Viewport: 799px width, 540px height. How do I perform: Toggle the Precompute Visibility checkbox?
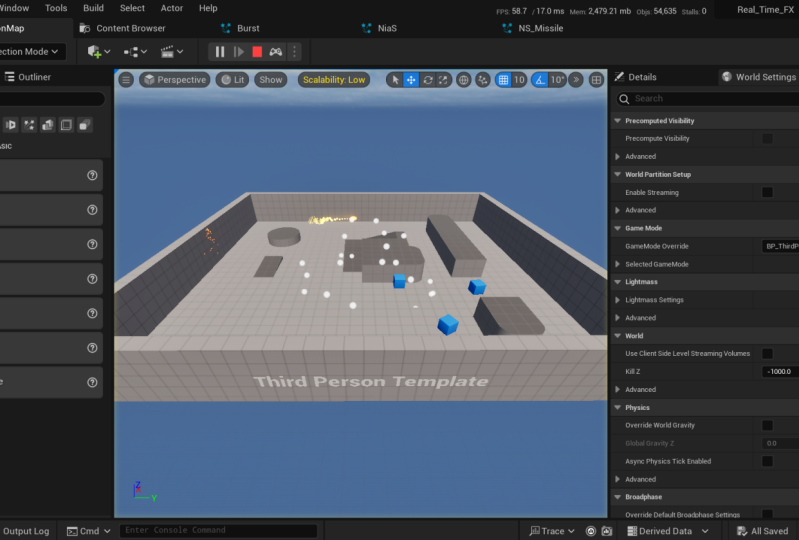pos(767,139)
